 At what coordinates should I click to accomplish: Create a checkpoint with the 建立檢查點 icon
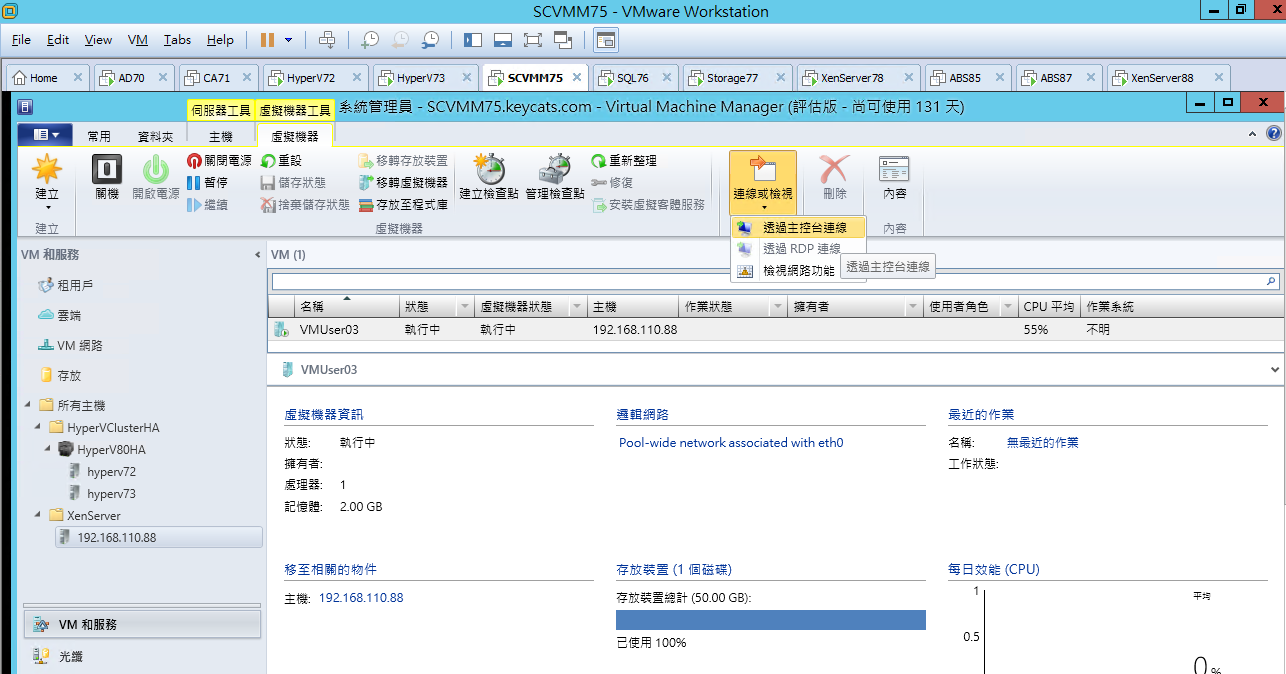click(489, 168)
